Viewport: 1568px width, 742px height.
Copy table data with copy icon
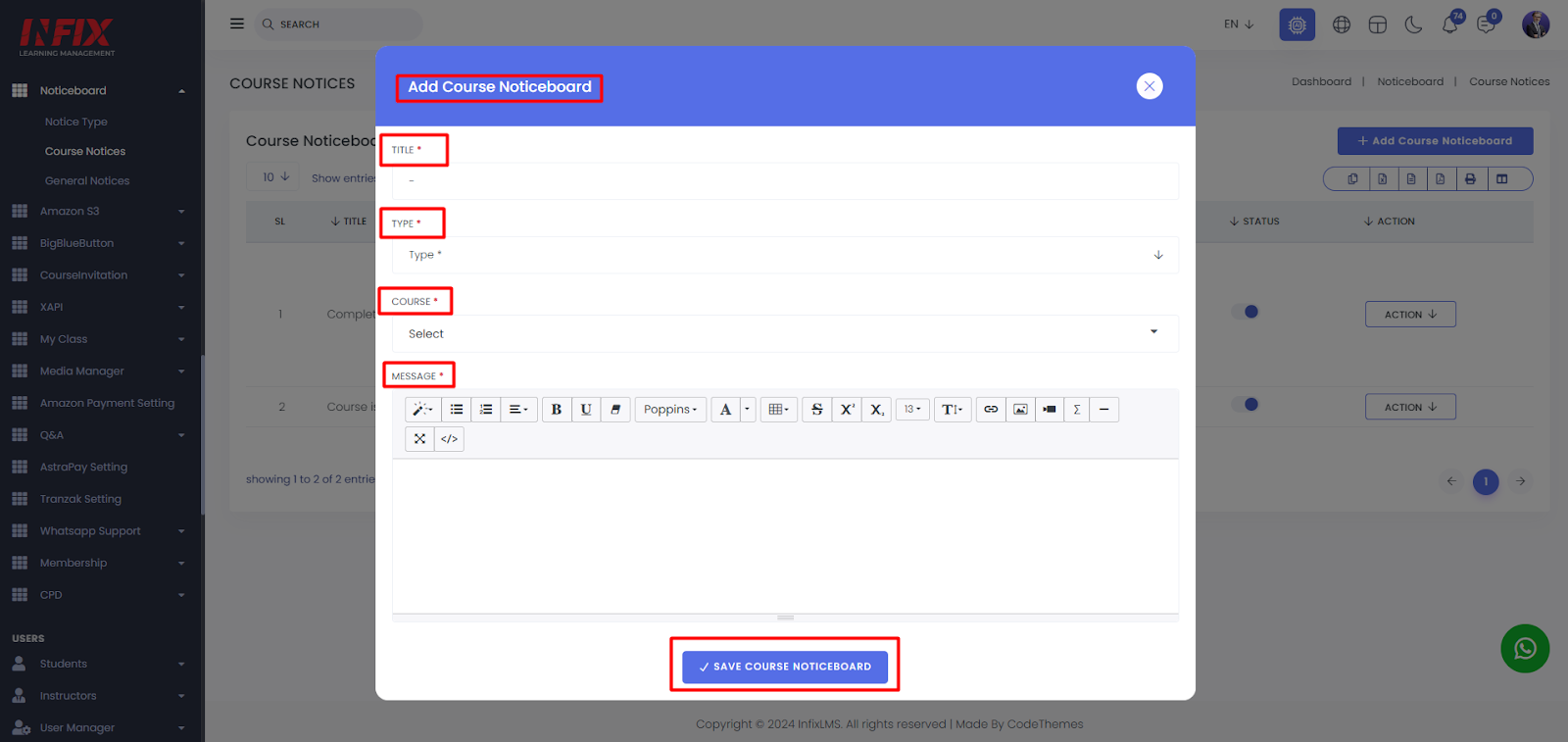[x=1352, y=178]
